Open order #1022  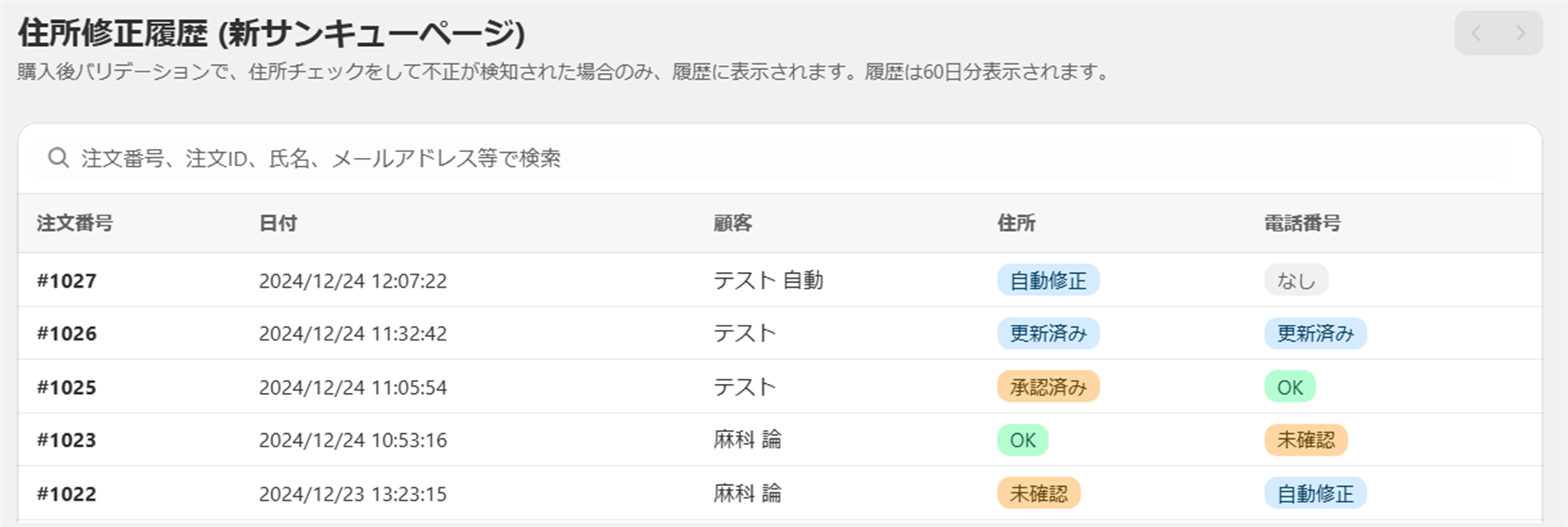(67, 494)
